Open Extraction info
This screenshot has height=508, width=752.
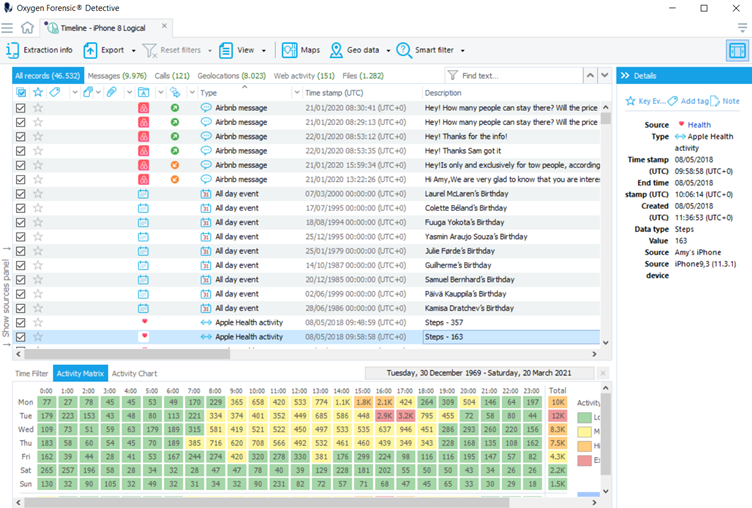(x=39, y=50)
